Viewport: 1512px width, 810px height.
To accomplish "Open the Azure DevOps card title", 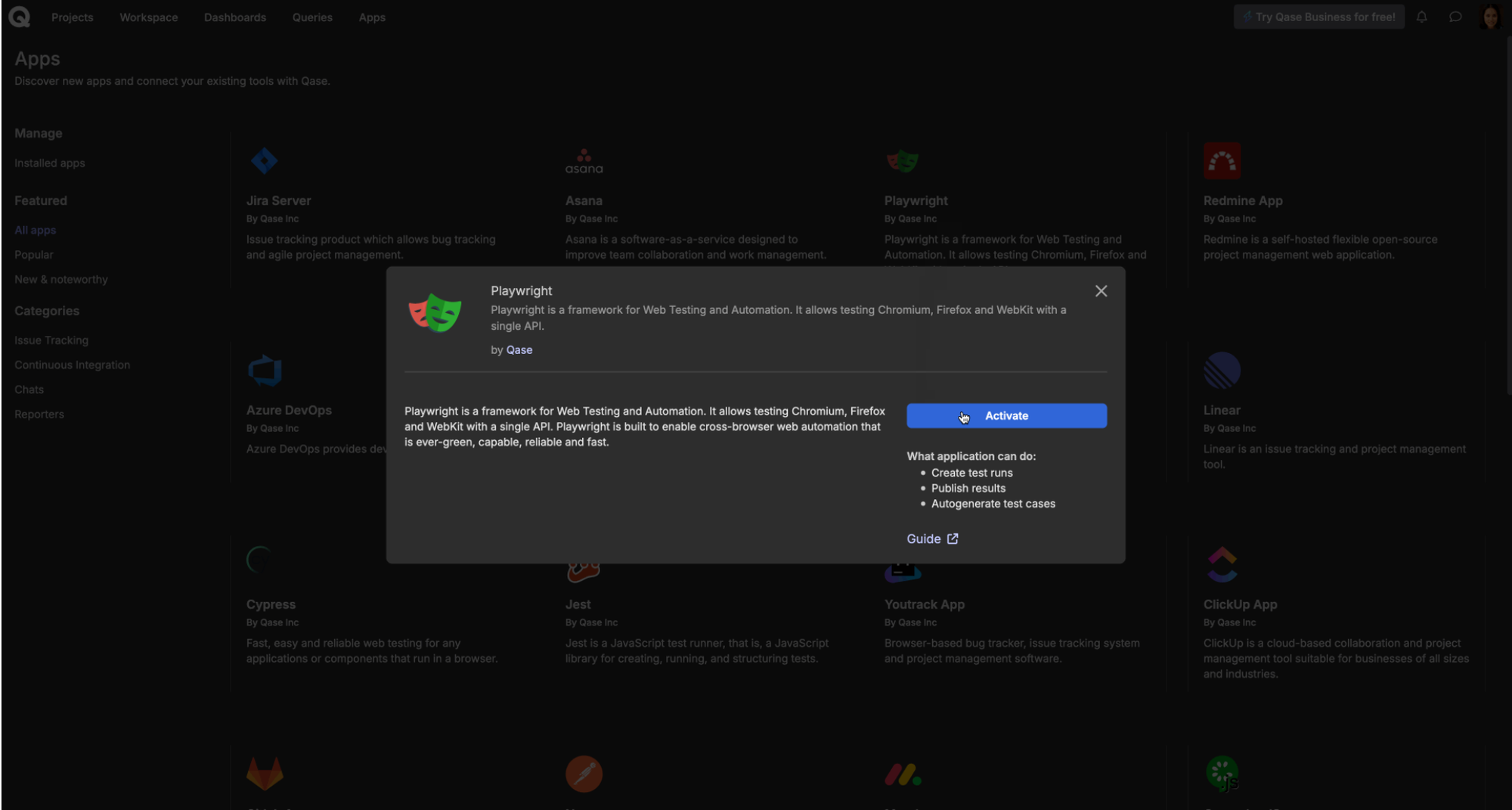I will [289, 410].
